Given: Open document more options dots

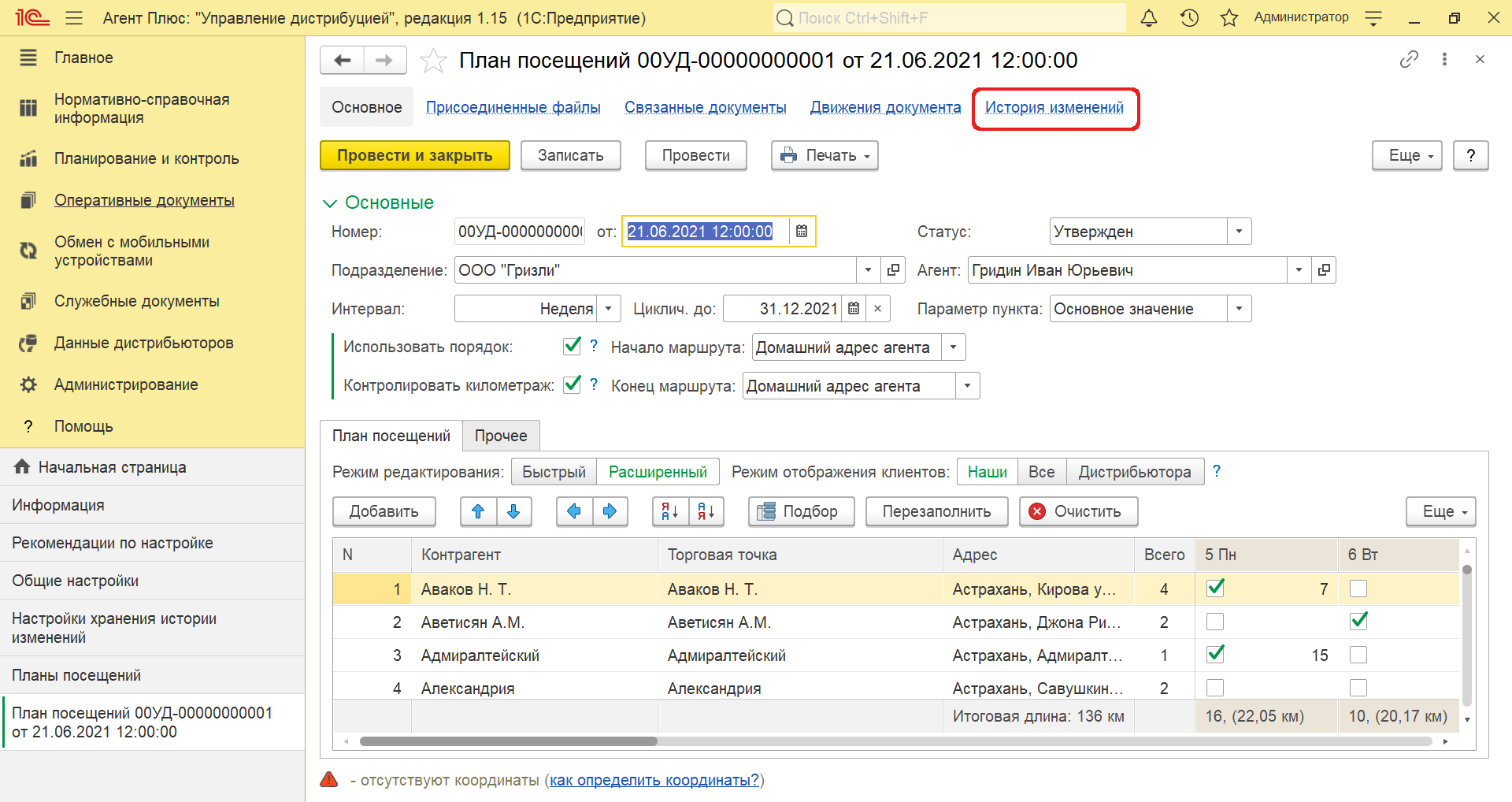Looking at the screenshot, I should 1444,59.
